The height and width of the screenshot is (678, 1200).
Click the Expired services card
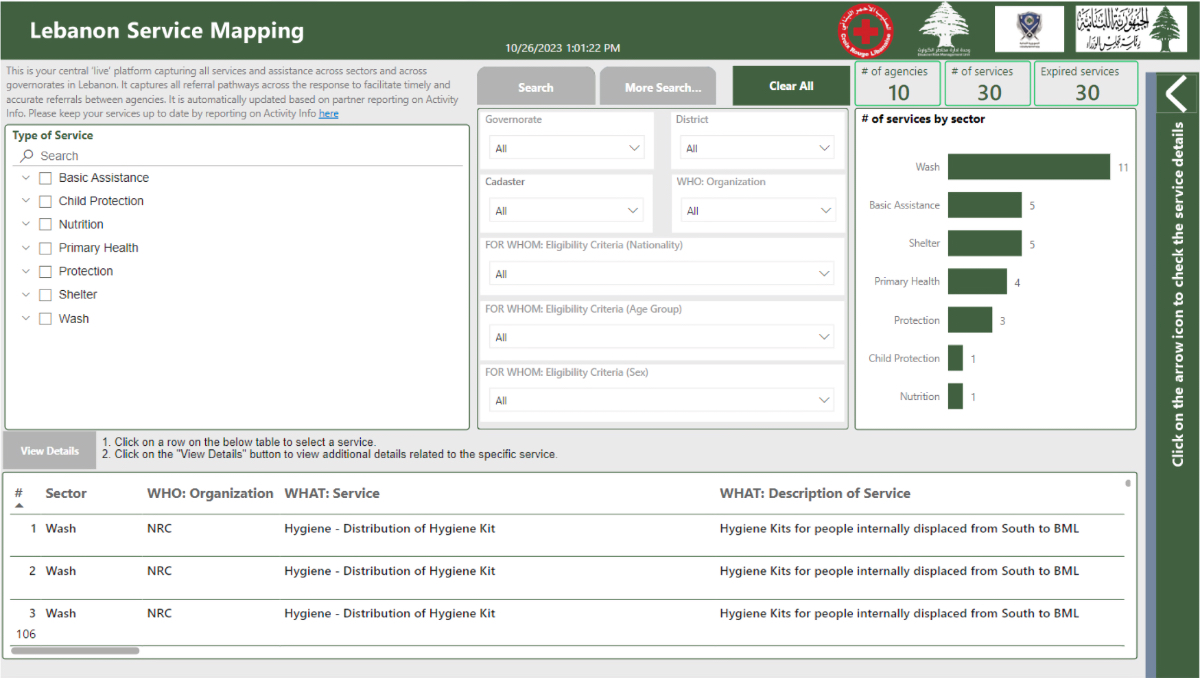pos(1086,84)
